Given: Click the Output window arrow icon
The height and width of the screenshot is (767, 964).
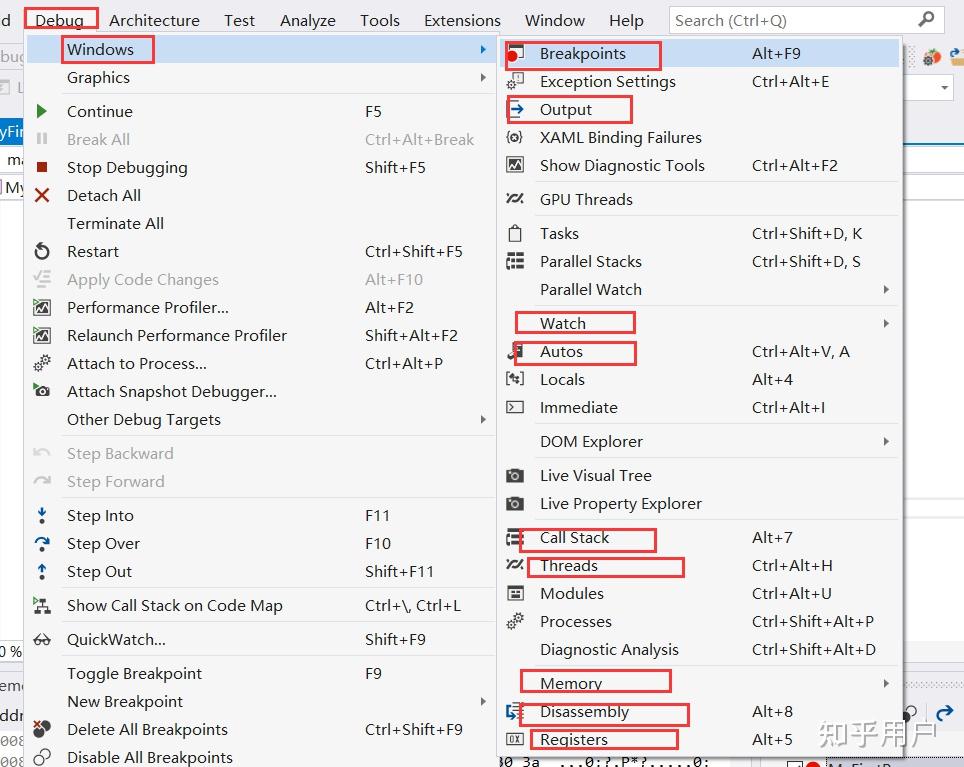Looking at the screenshot, I should [516, 109].
